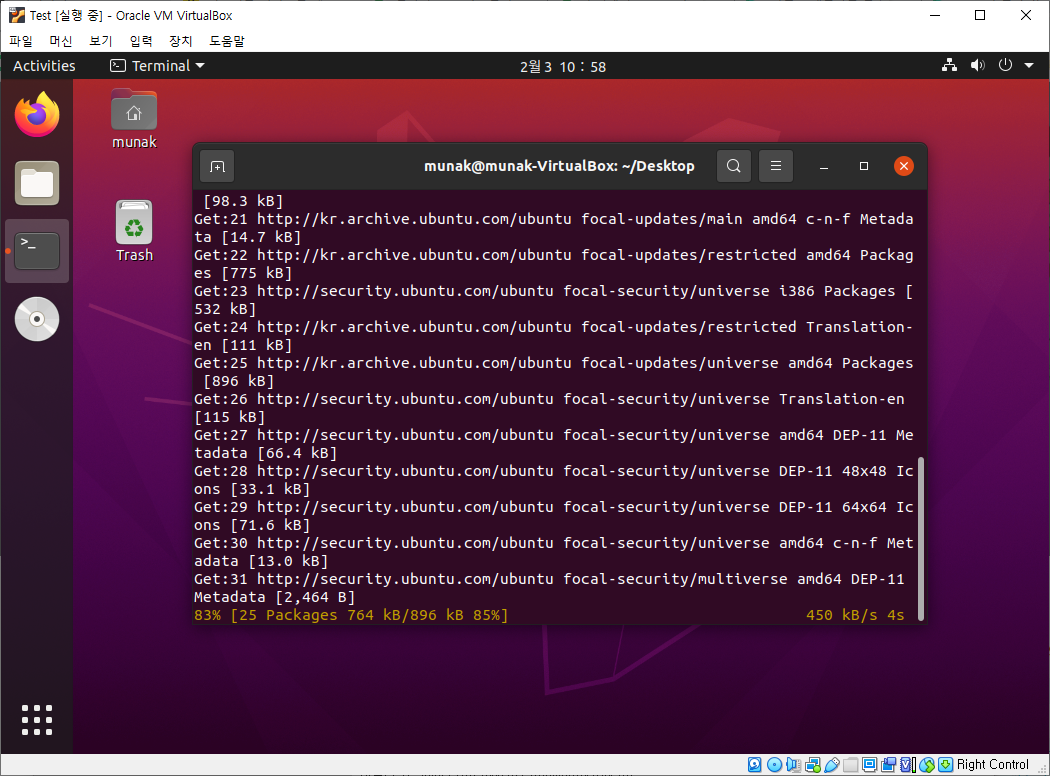
Task: Click the mouse integration icon in status bar
Action: pos(927,765)
